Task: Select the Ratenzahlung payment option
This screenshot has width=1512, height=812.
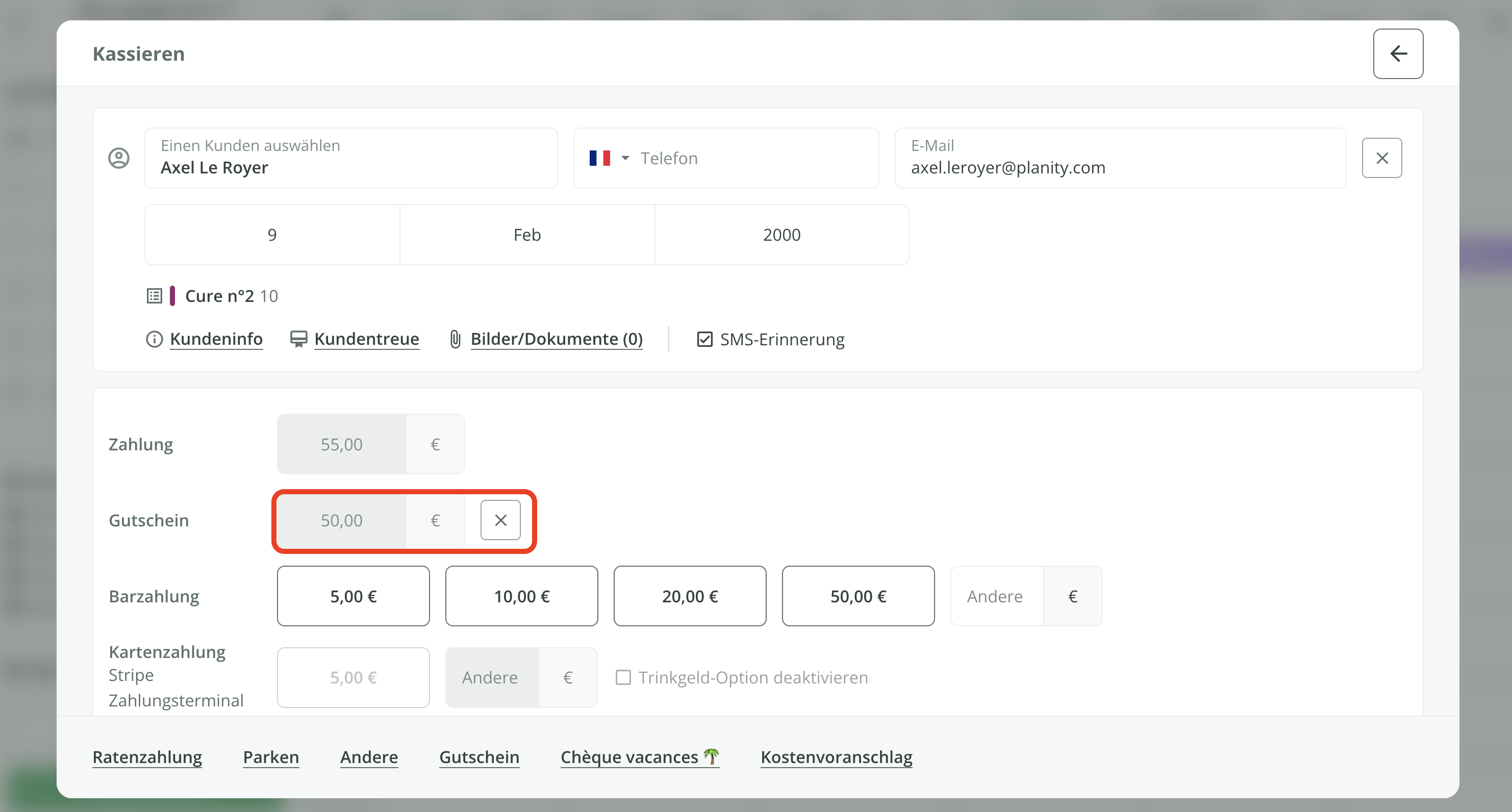Action: pos(147,757)
